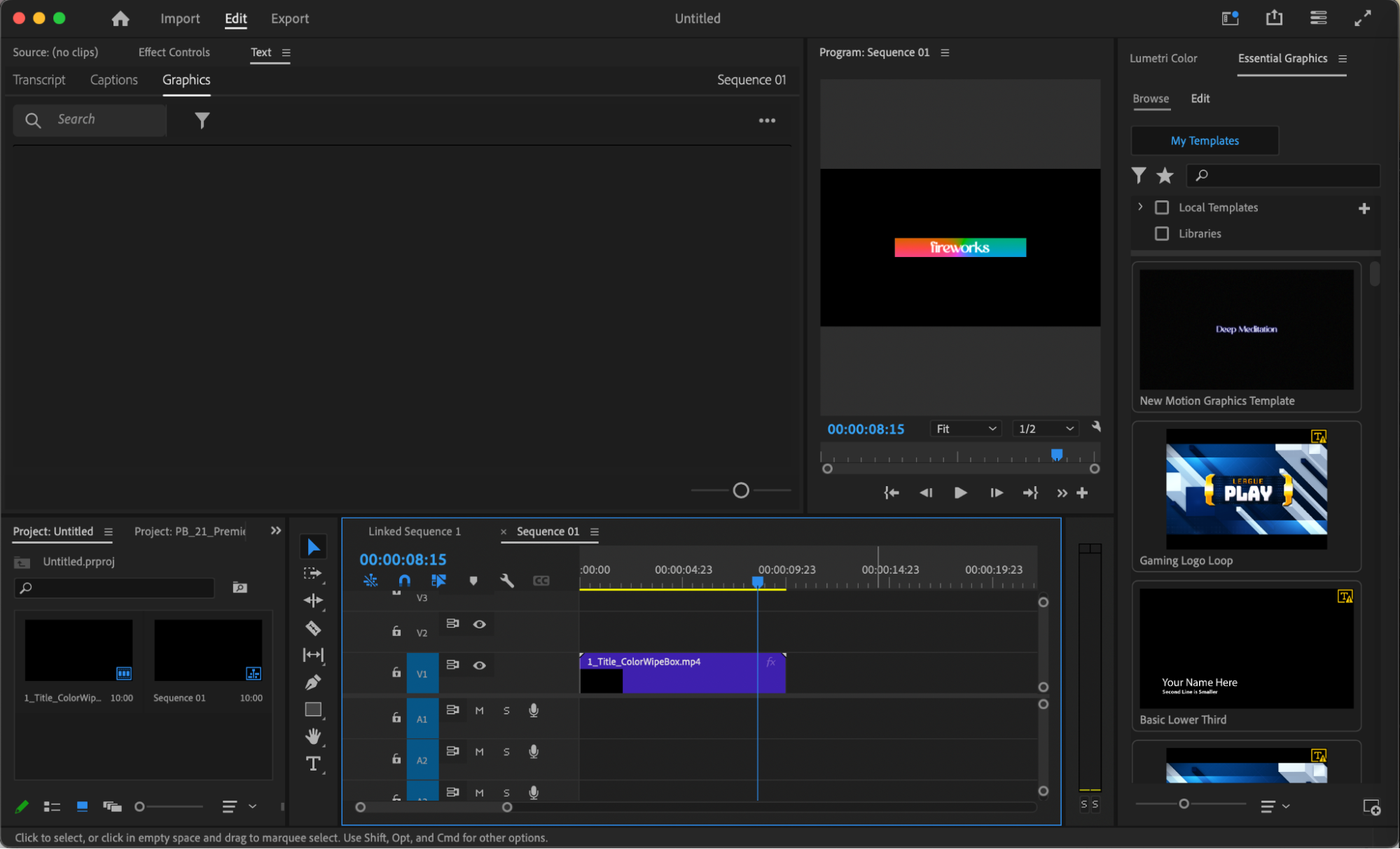Screen dimensions: 1400x849
Task: Switch to the Captions tab
Action: pos(113,80)
